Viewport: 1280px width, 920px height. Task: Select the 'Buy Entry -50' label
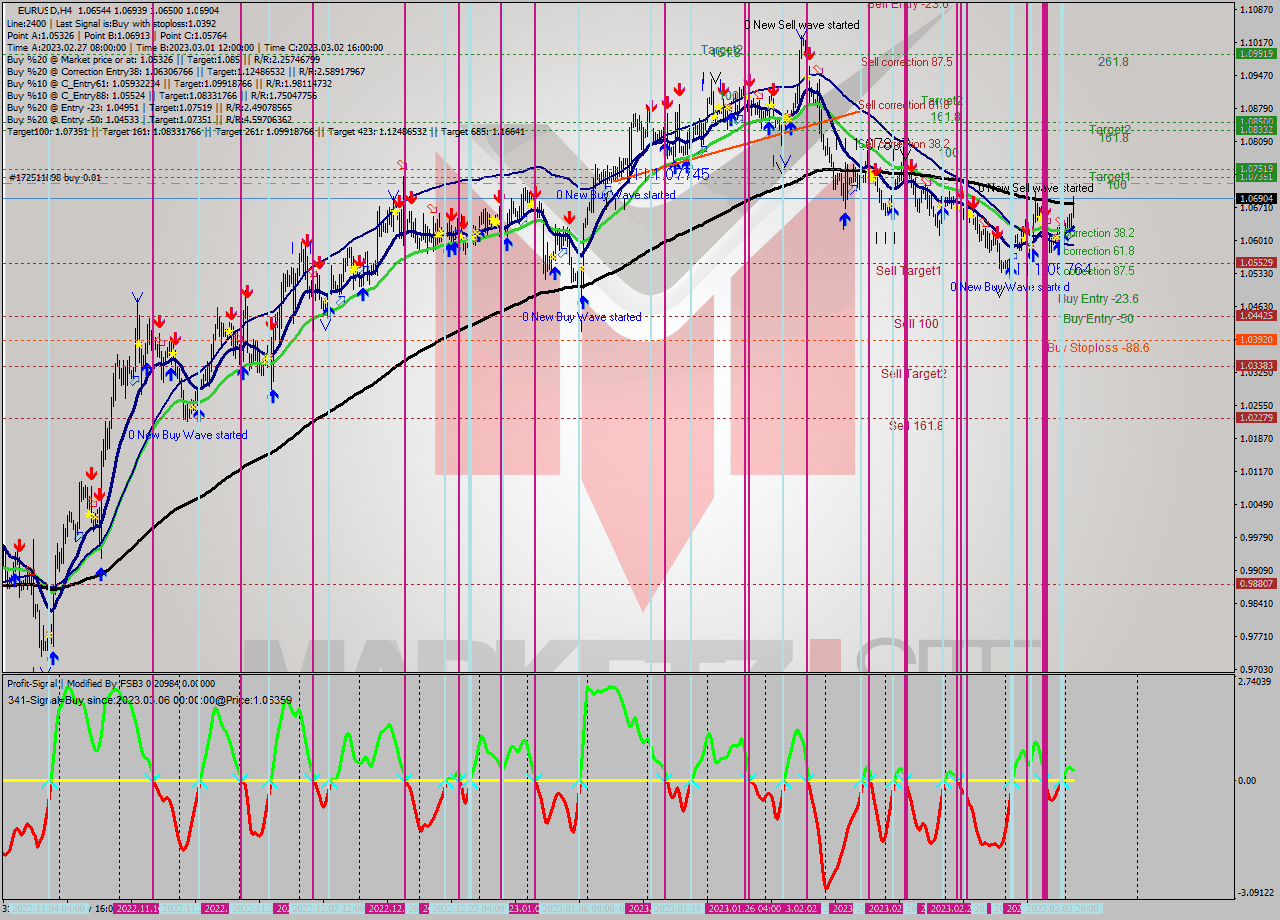pyautogui.click(x=1098, y=319)
